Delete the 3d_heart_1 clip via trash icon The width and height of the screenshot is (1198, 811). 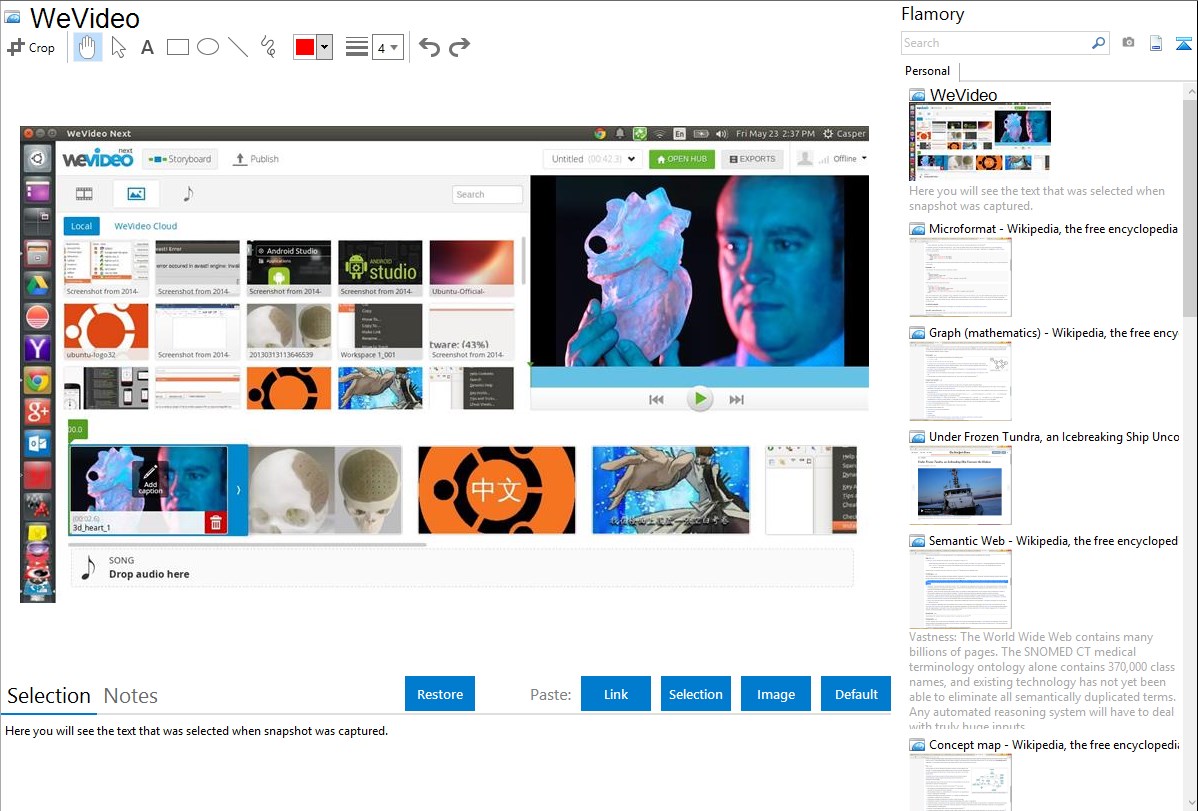(215, 523)
